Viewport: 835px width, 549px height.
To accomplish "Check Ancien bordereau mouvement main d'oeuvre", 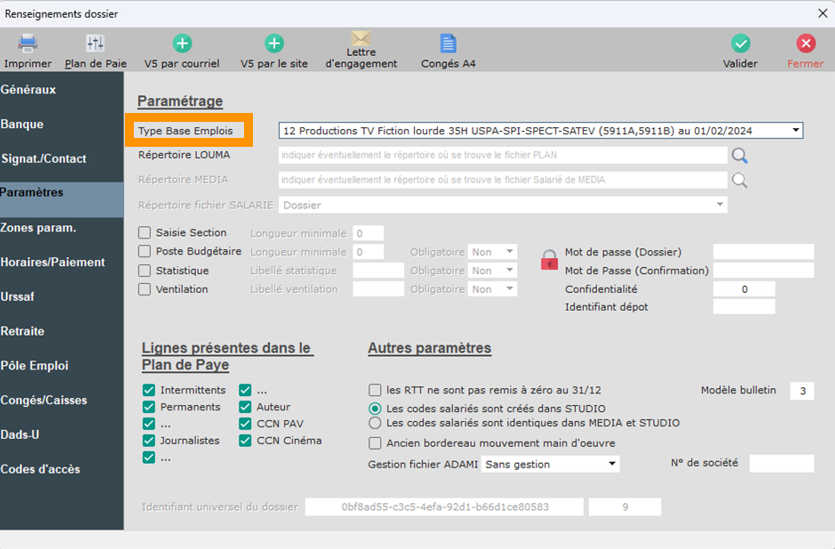I will point(375,443).
